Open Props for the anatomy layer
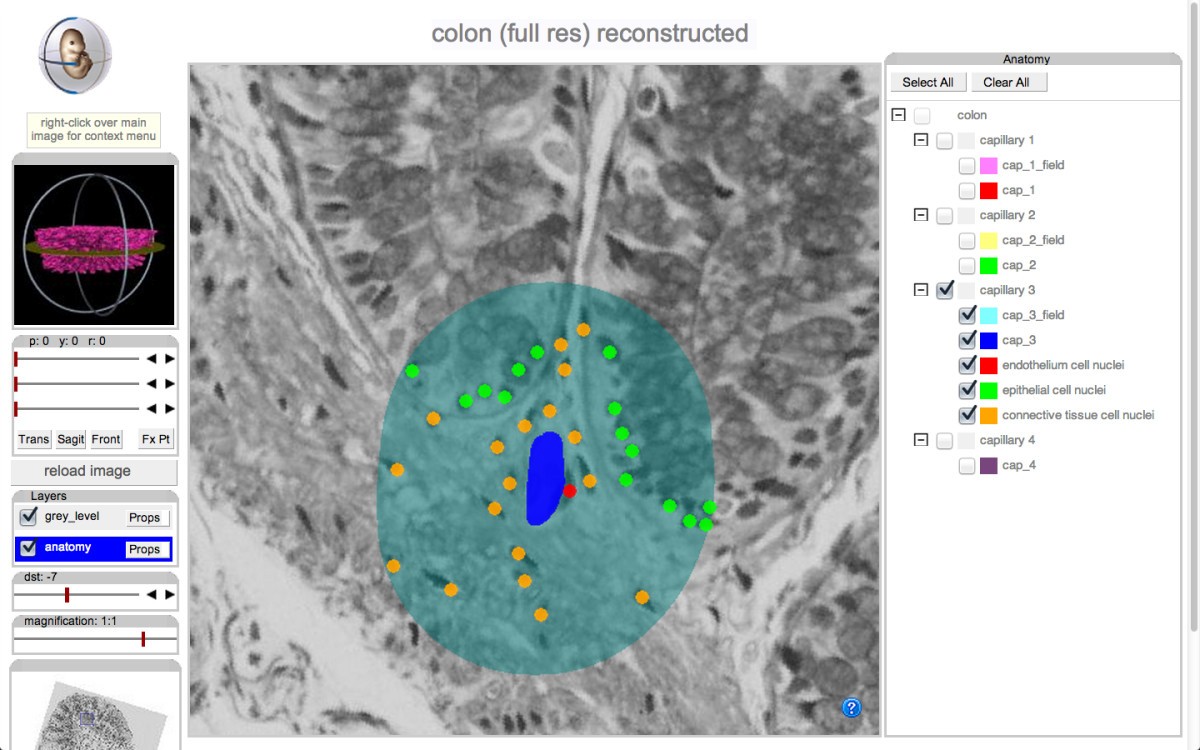1200x750 pixels. 146,548
